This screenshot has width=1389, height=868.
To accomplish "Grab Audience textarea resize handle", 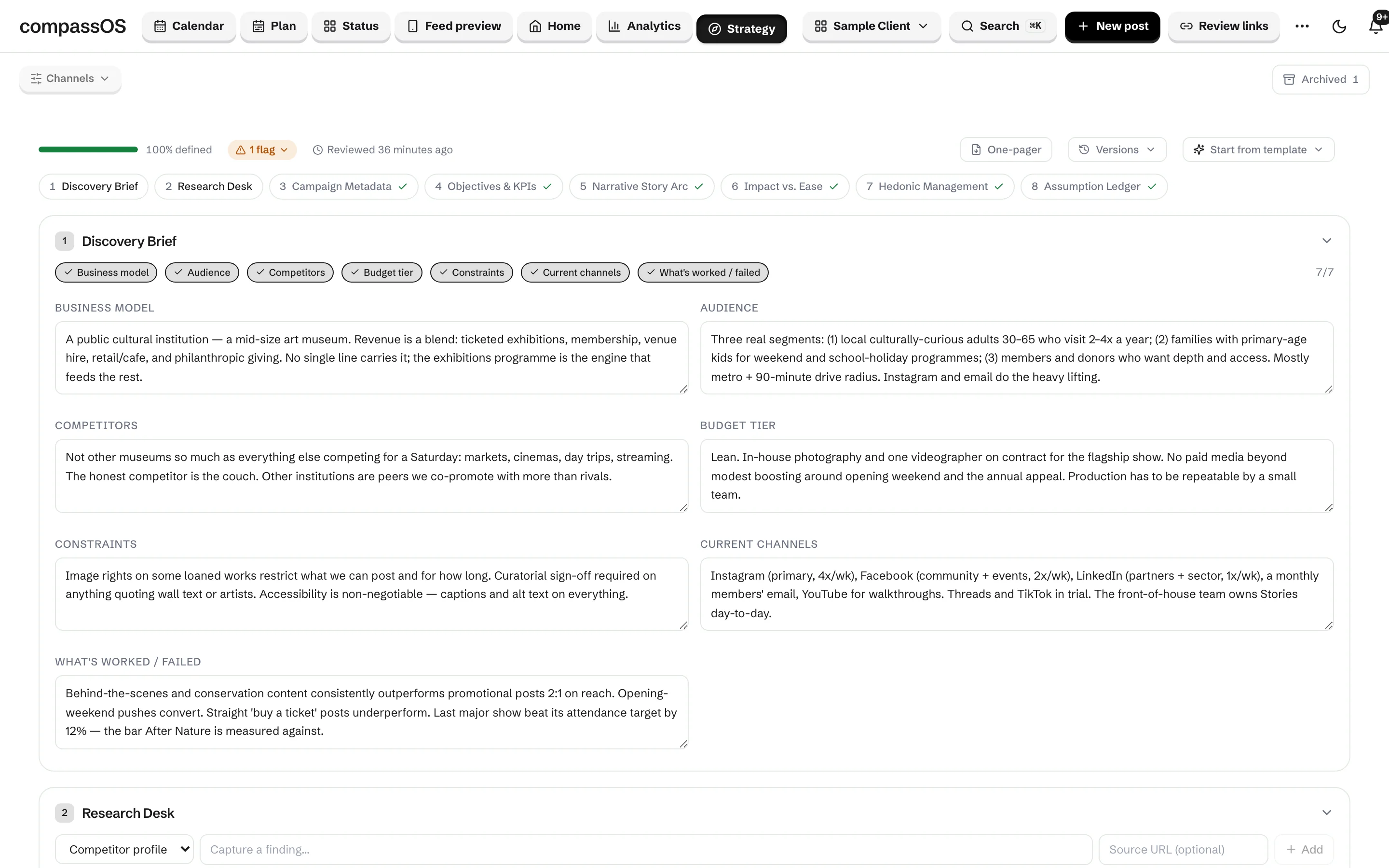I will coord(1328,389).
